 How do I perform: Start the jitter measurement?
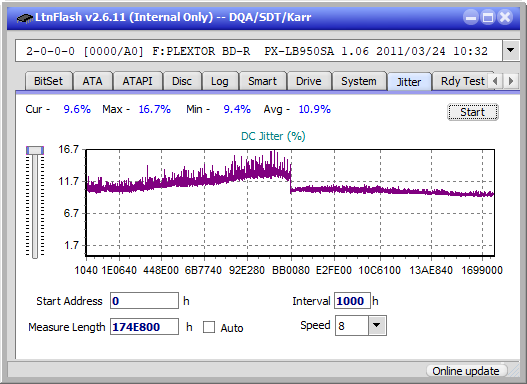(473, 112)
